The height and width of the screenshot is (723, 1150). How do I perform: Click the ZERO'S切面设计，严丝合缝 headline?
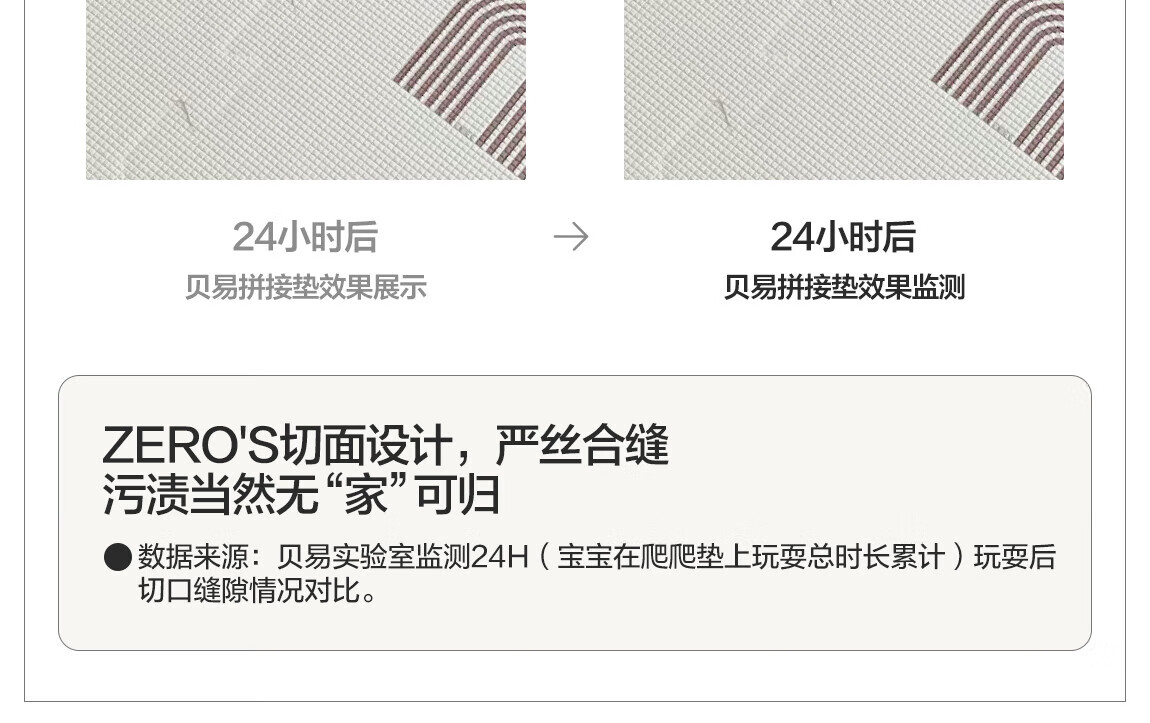pos(385,444)
